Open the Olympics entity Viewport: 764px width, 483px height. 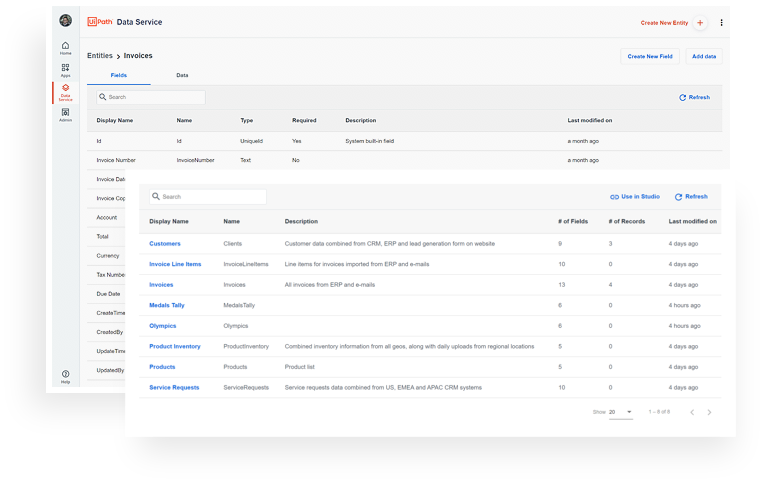[163, 326]
